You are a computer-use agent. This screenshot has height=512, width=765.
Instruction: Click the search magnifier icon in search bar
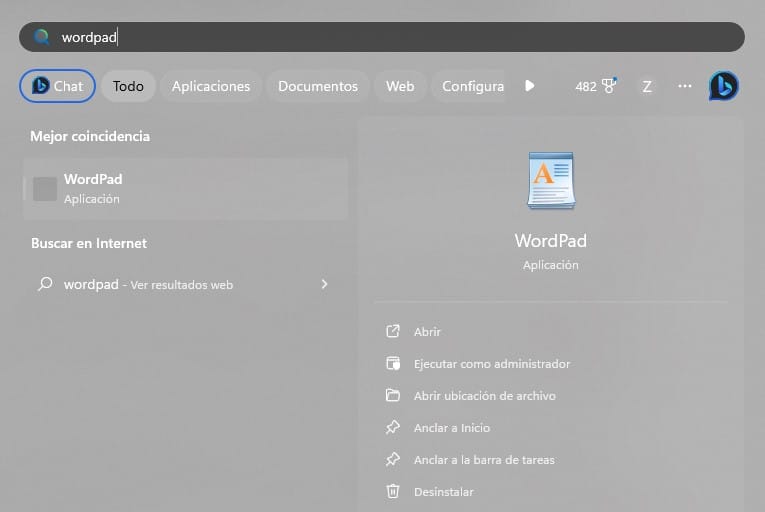[x=42, y=37]
